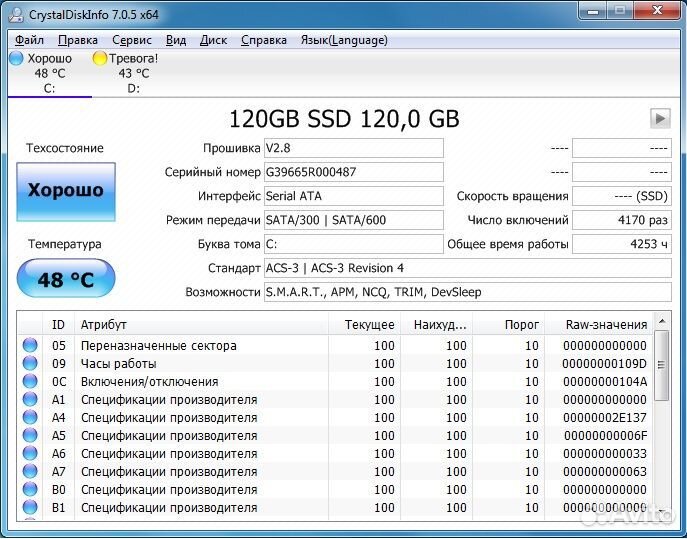
Task: Click the Наихуд... column header
Action: tap(436, 325)
